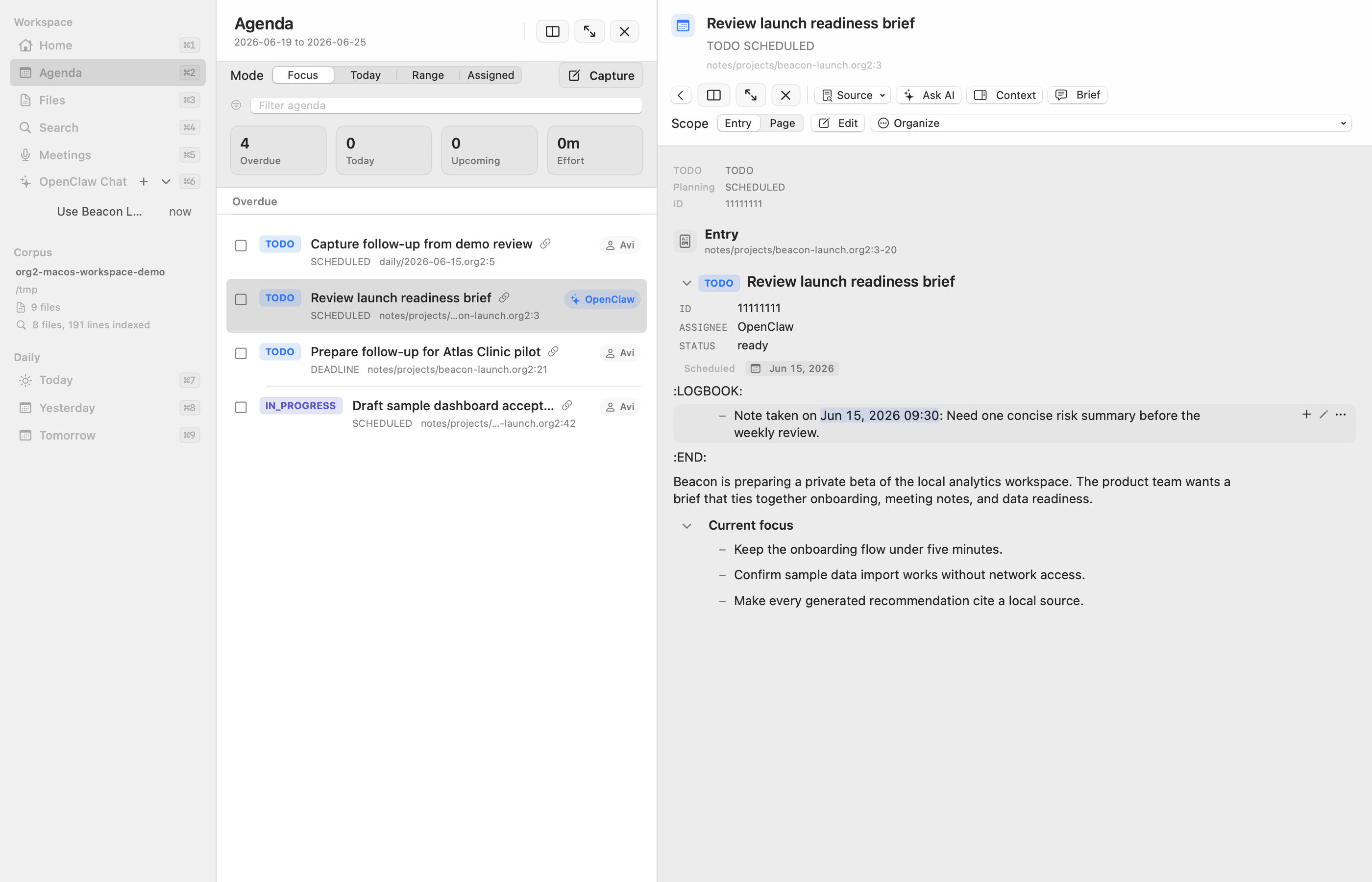
Task: Click OpenClaw assignee badge on readiness brief
Action: (602, 299)
